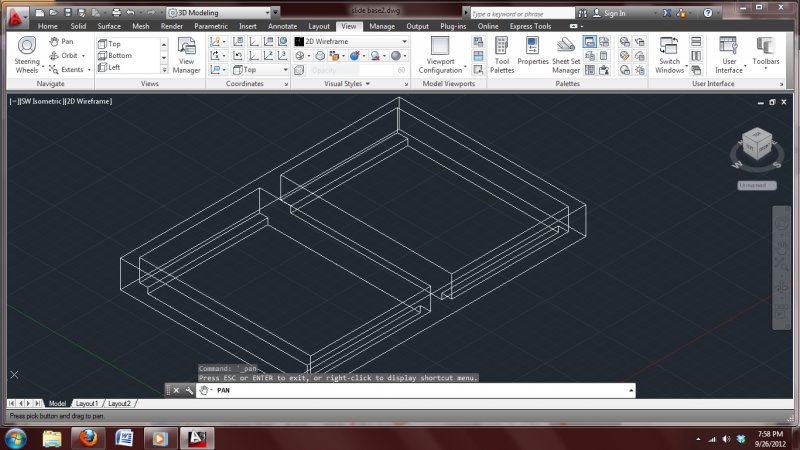Click the Tile Vertically icon
Image resolution: width=800 pixels, height=450 pixels.
pyautogui.click(x=696, y=56)
